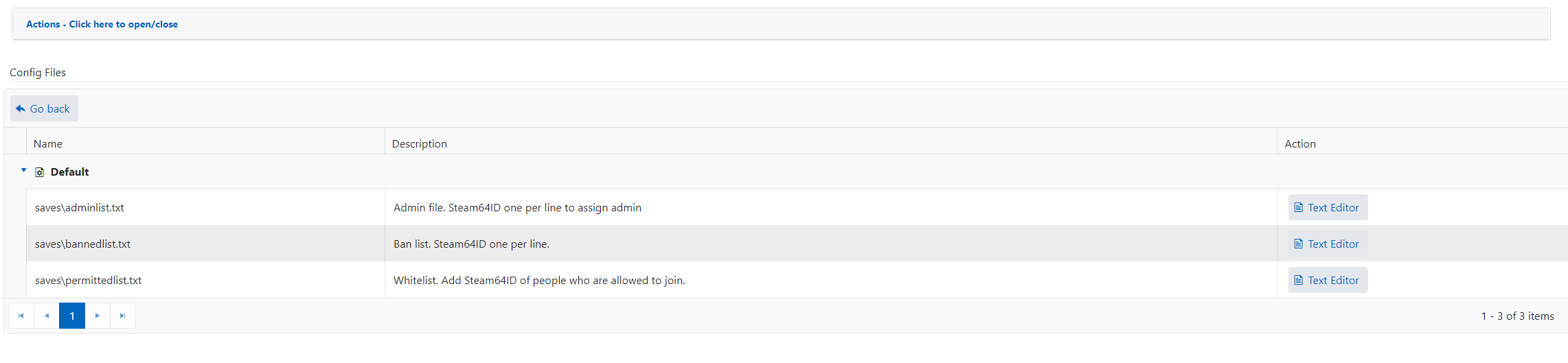Click the Name column header
The height and width of the screenshot is (363, 1568).
(48, 143)
